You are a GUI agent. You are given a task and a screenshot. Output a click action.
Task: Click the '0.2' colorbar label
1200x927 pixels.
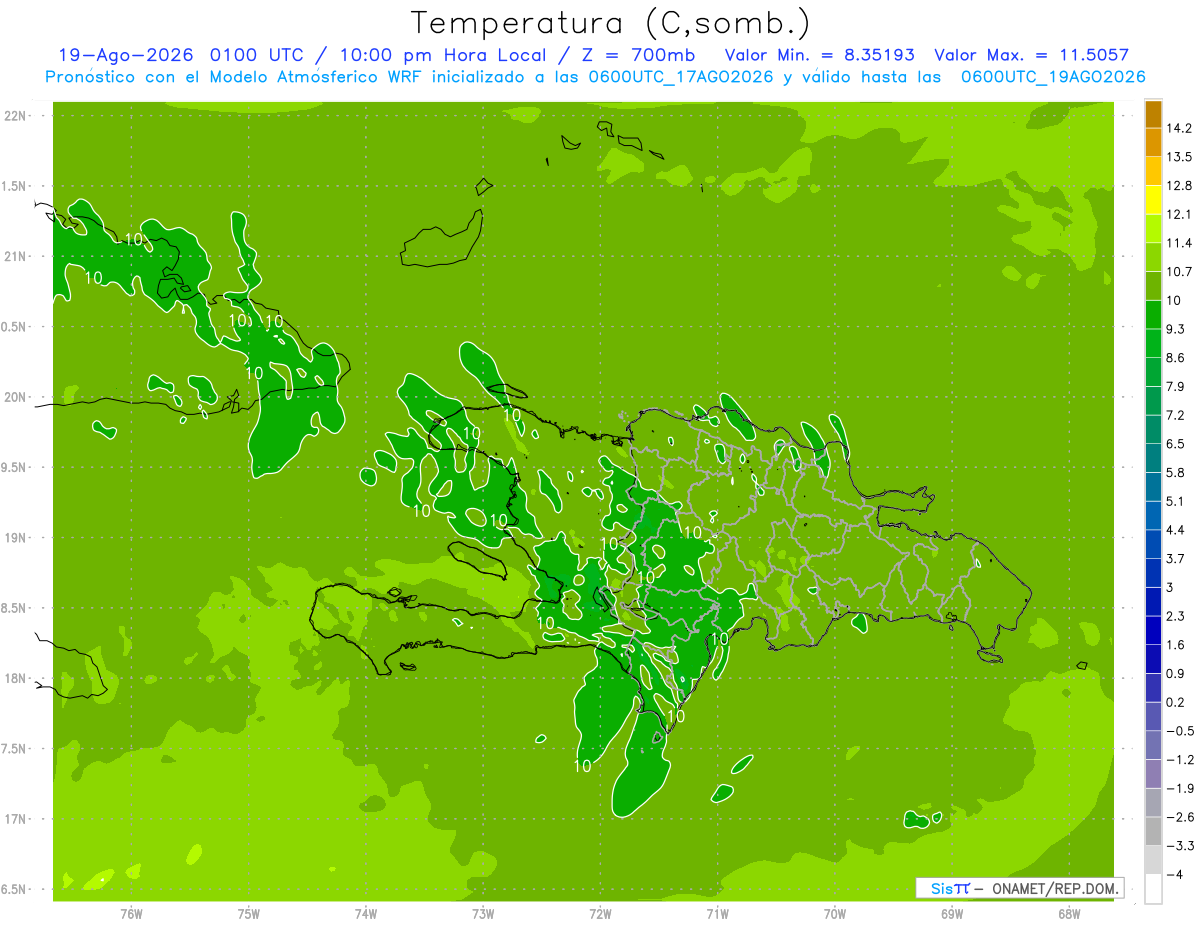pyautogui.click(x=1175, y=703)
